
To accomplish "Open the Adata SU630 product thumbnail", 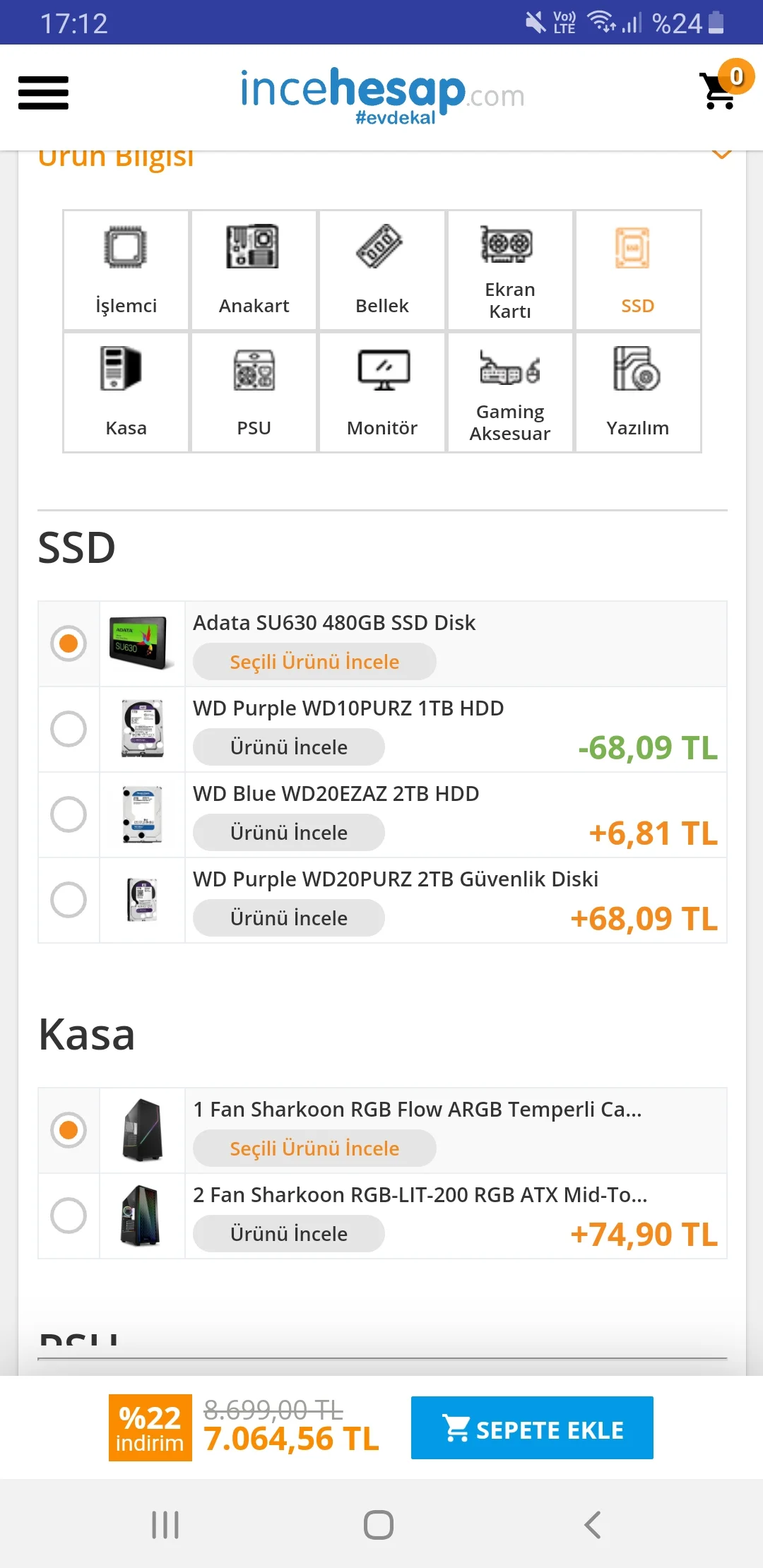I will [142, 643].
